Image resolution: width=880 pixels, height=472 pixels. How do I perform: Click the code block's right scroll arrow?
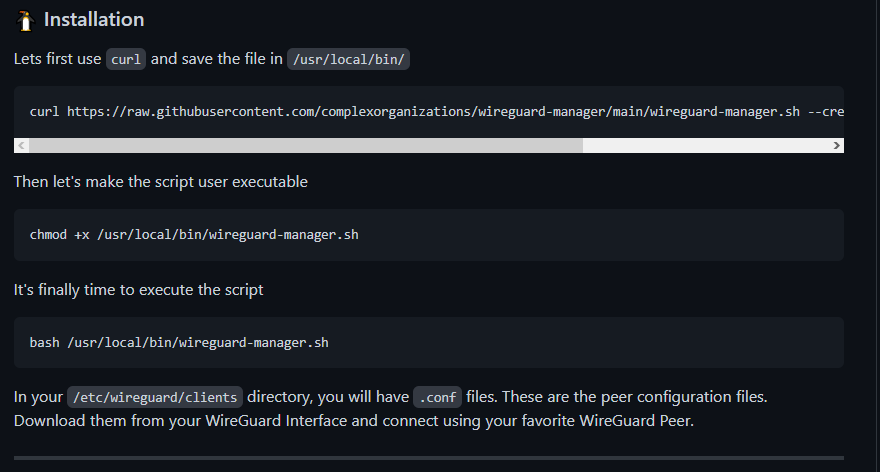click(836, 145)
